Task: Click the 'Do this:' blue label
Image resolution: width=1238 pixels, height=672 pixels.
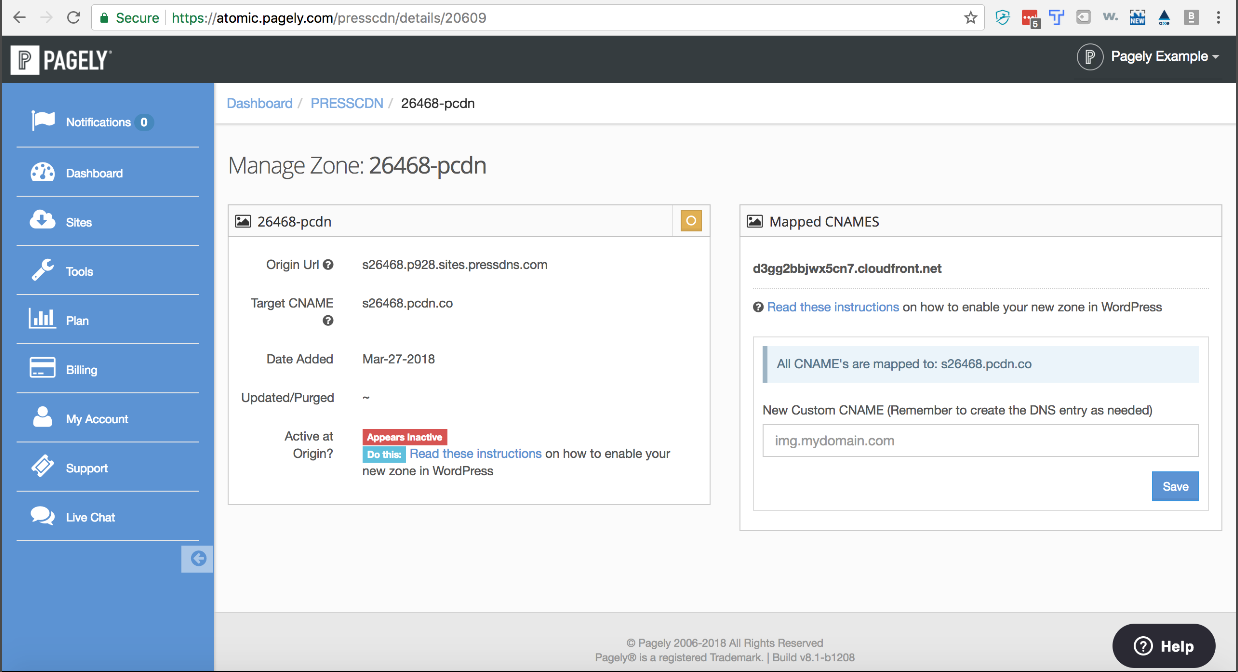Action: point(384,454)
